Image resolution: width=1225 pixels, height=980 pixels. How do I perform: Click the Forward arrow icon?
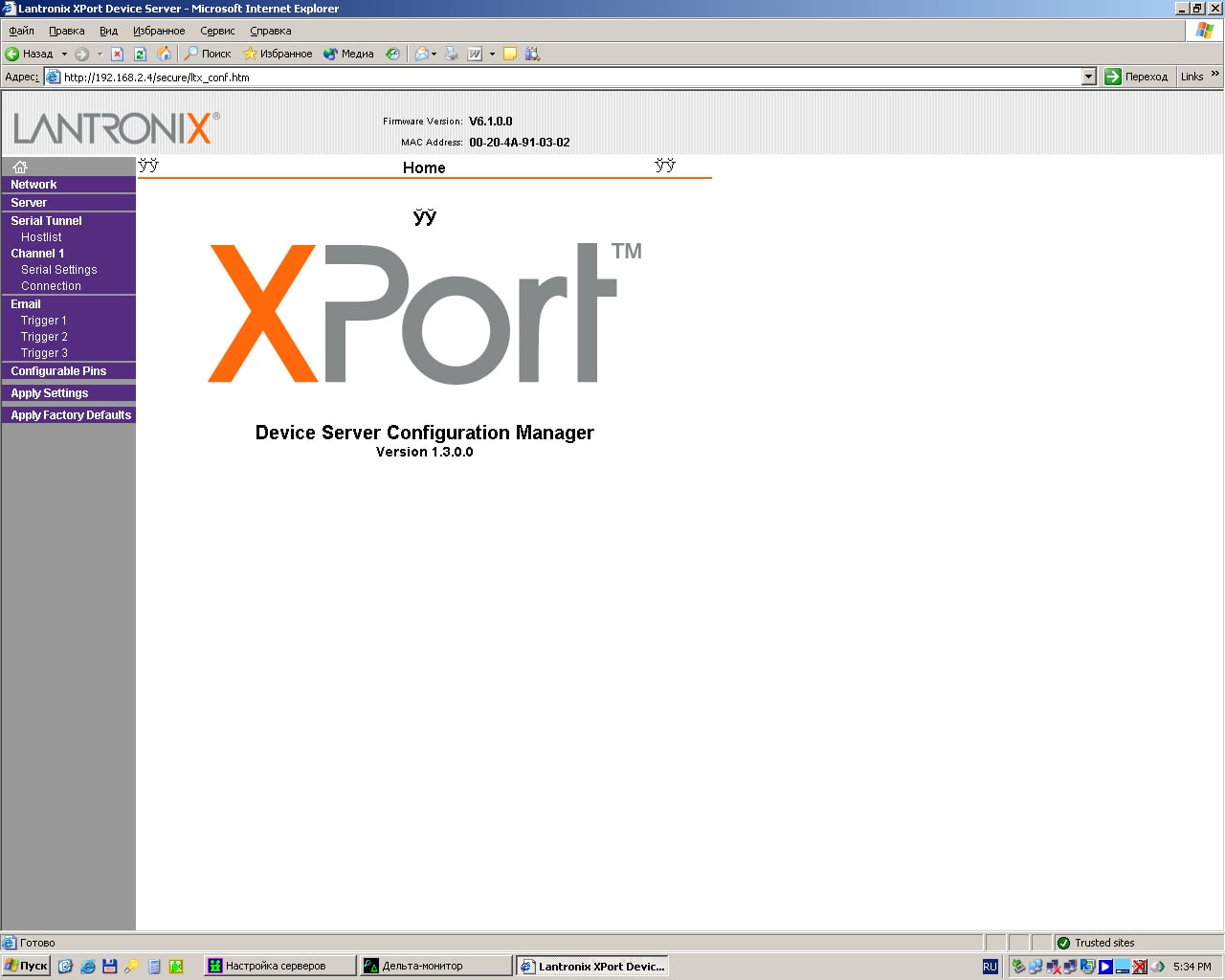[x=81, y=54]
